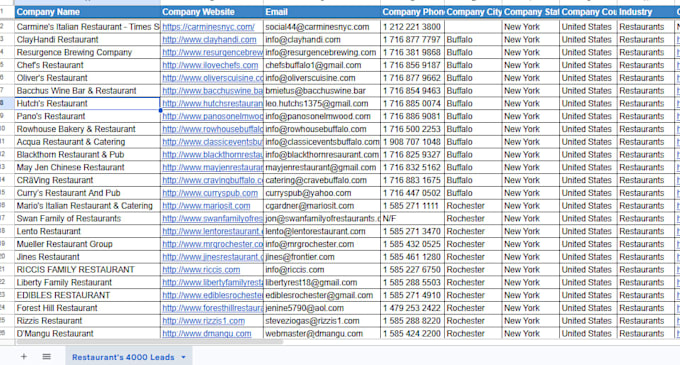
Task: Select phone number 1 585 271 1111
Action: pos(412,206)
